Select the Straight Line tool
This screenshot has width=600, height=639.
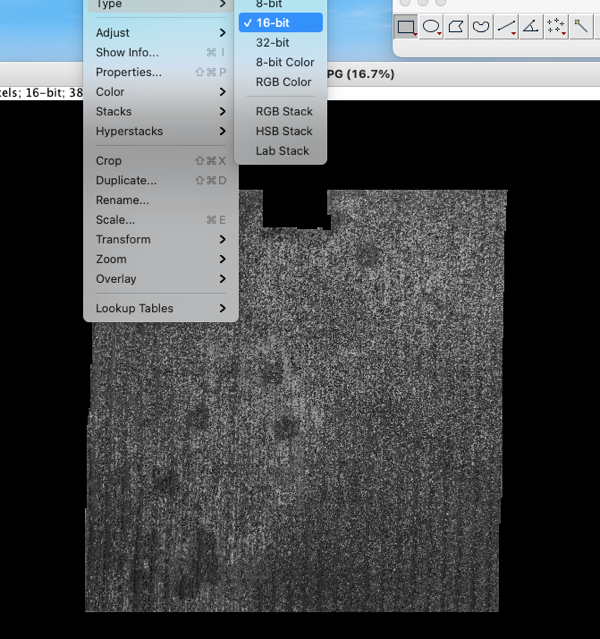pos(507,27)
